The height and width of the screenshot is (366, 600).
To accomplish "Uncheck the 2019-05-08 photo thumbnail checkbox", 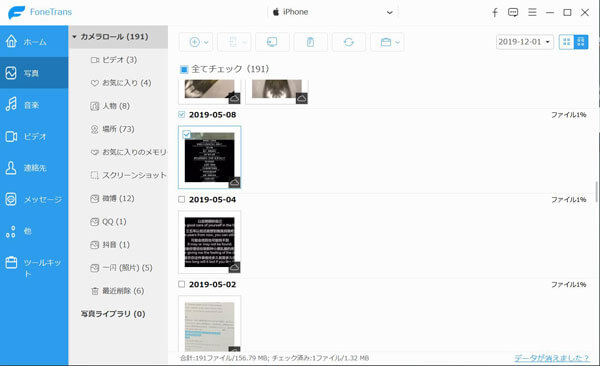I will 186,134.
